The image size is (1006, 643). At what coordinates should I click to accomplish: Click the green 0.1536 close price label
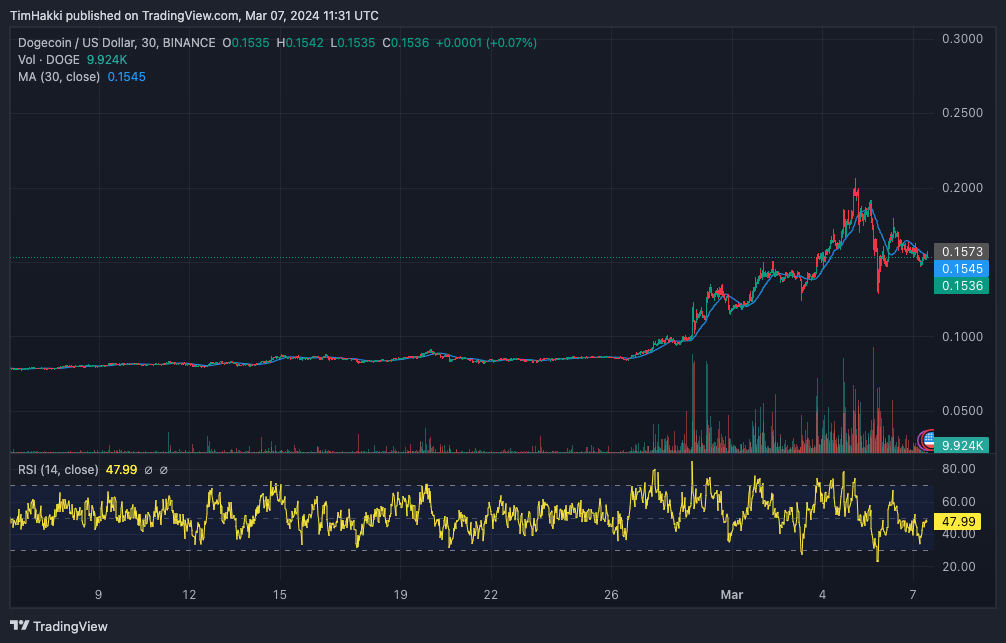coord(960,287)
